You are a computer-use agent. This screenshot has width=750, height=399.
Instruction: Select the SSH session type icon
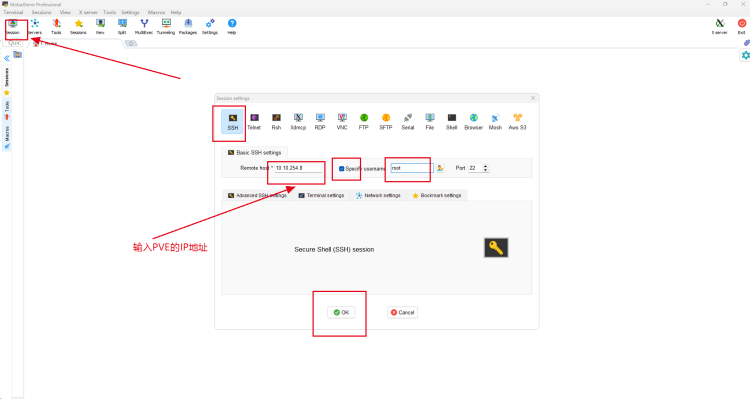click(232, 121)
